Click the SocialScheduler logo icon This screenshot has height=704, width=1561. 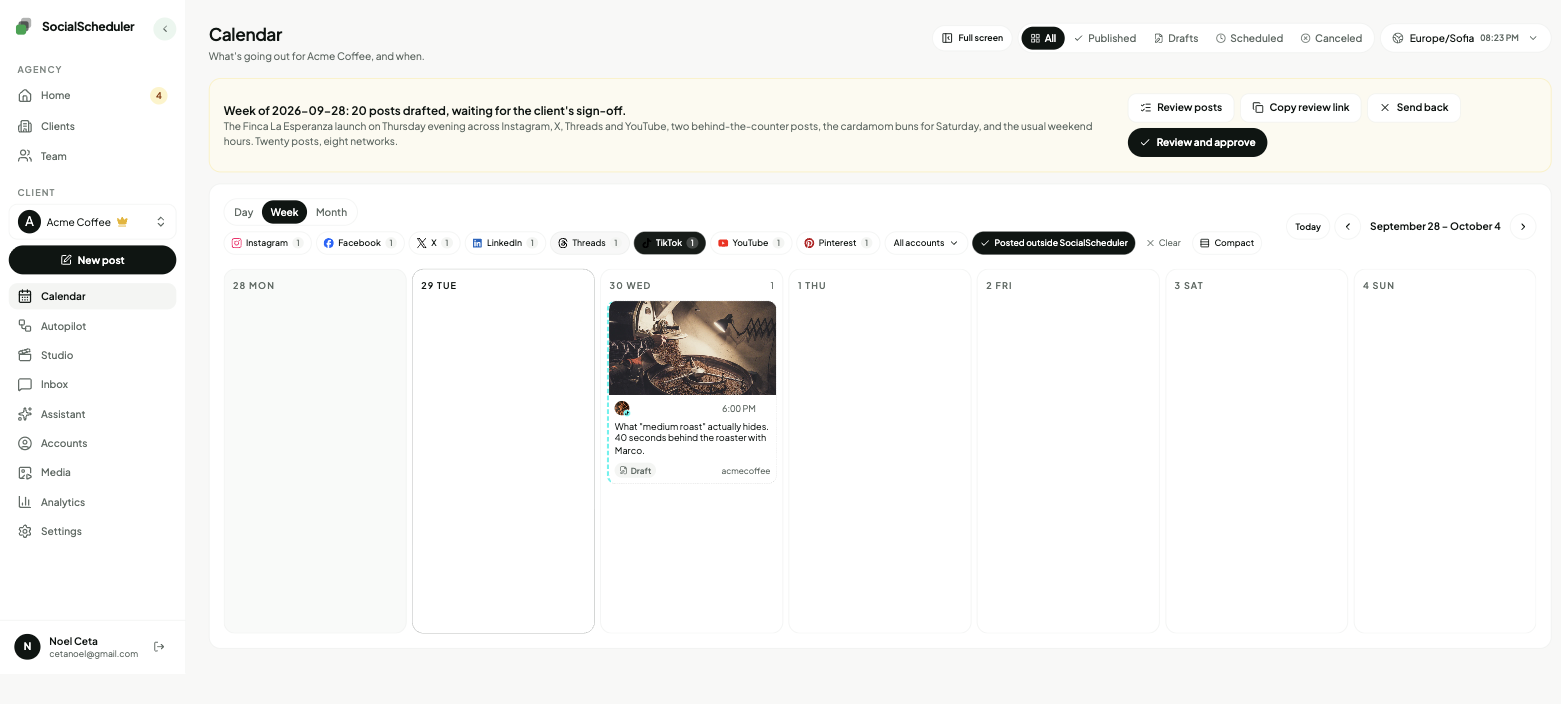pos(24,27)
